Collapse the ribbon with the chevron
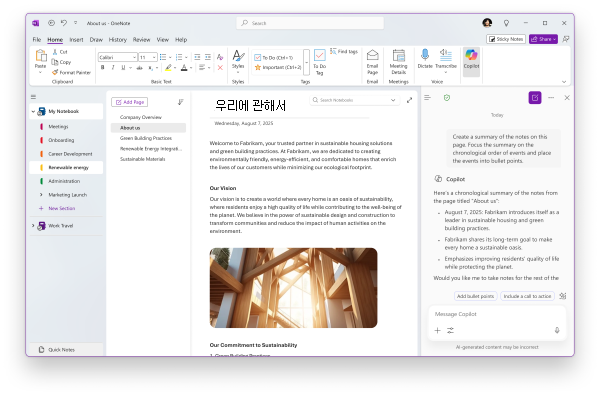 (x=564, y=82)
